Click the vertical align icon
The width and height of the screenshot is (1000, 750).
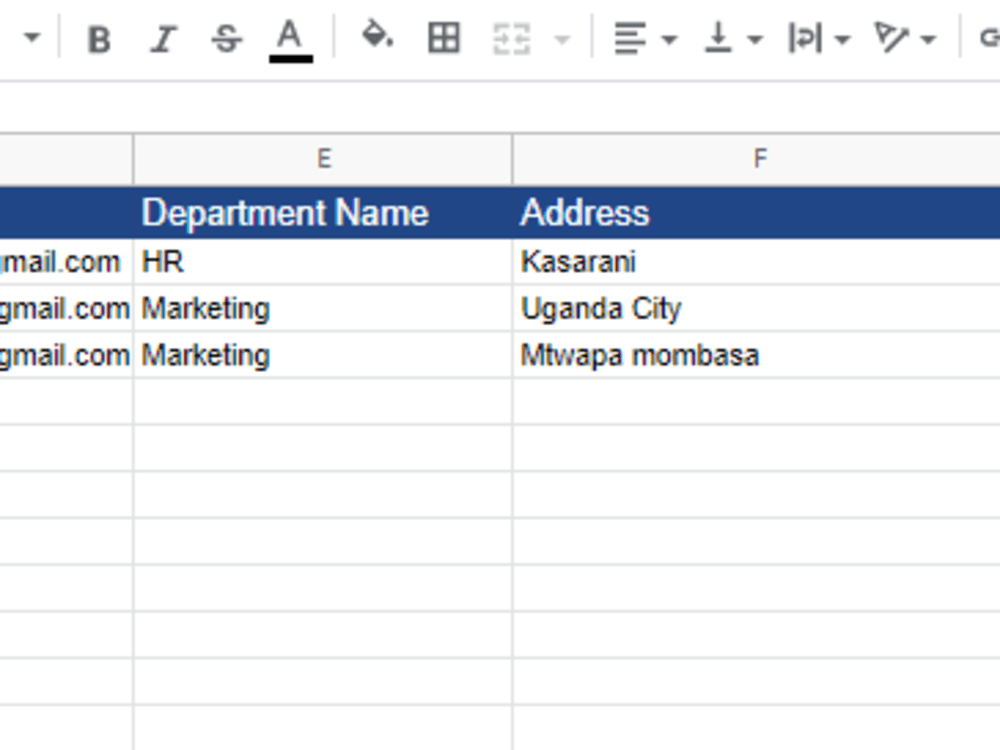coord(718,38)
